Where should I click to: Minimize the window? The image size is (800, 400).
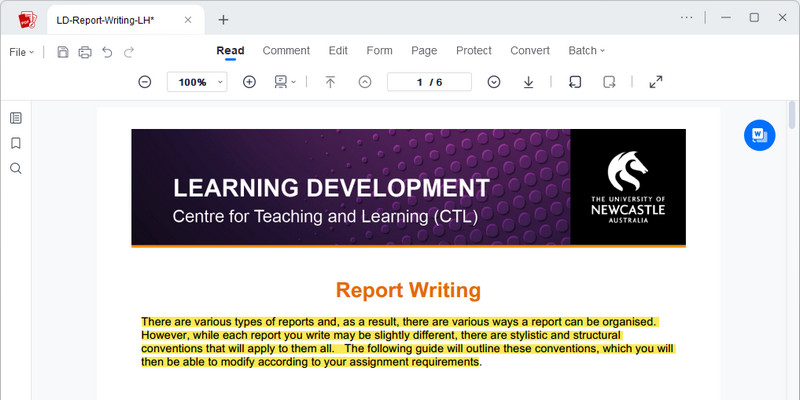726,17
